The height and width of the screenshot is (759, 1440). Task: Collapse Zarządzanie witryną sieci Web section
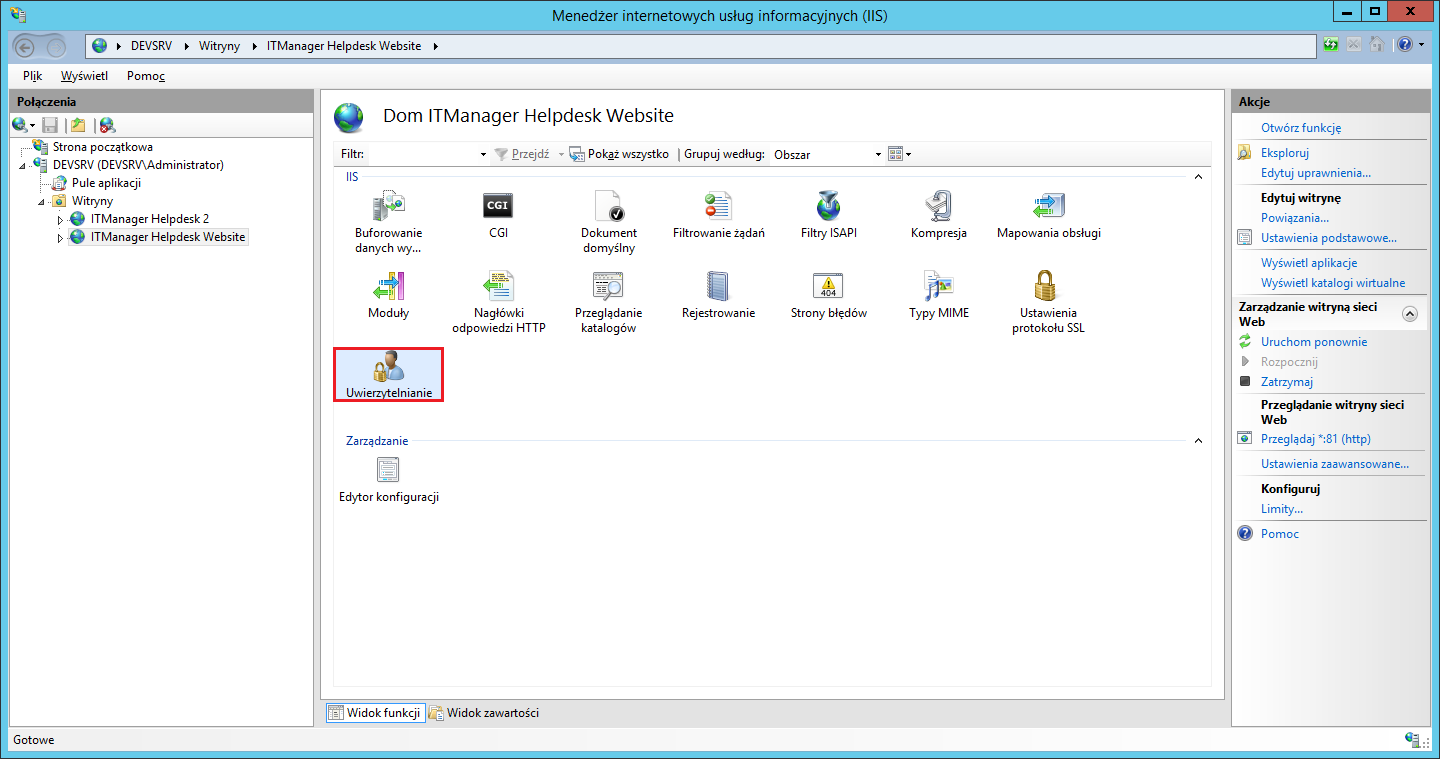tap(1410, 314)
